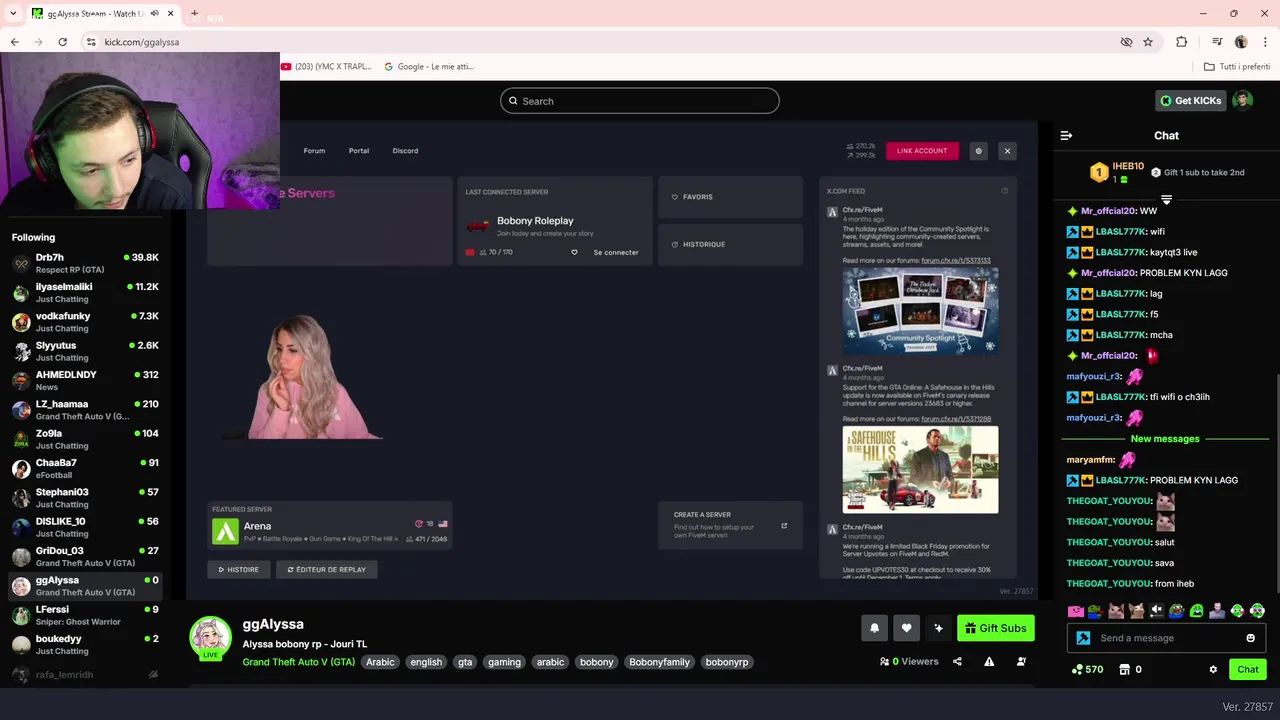The image size is (1280, 720).
Task: Pick the pink smiley emote
Action: [1076, 611]
